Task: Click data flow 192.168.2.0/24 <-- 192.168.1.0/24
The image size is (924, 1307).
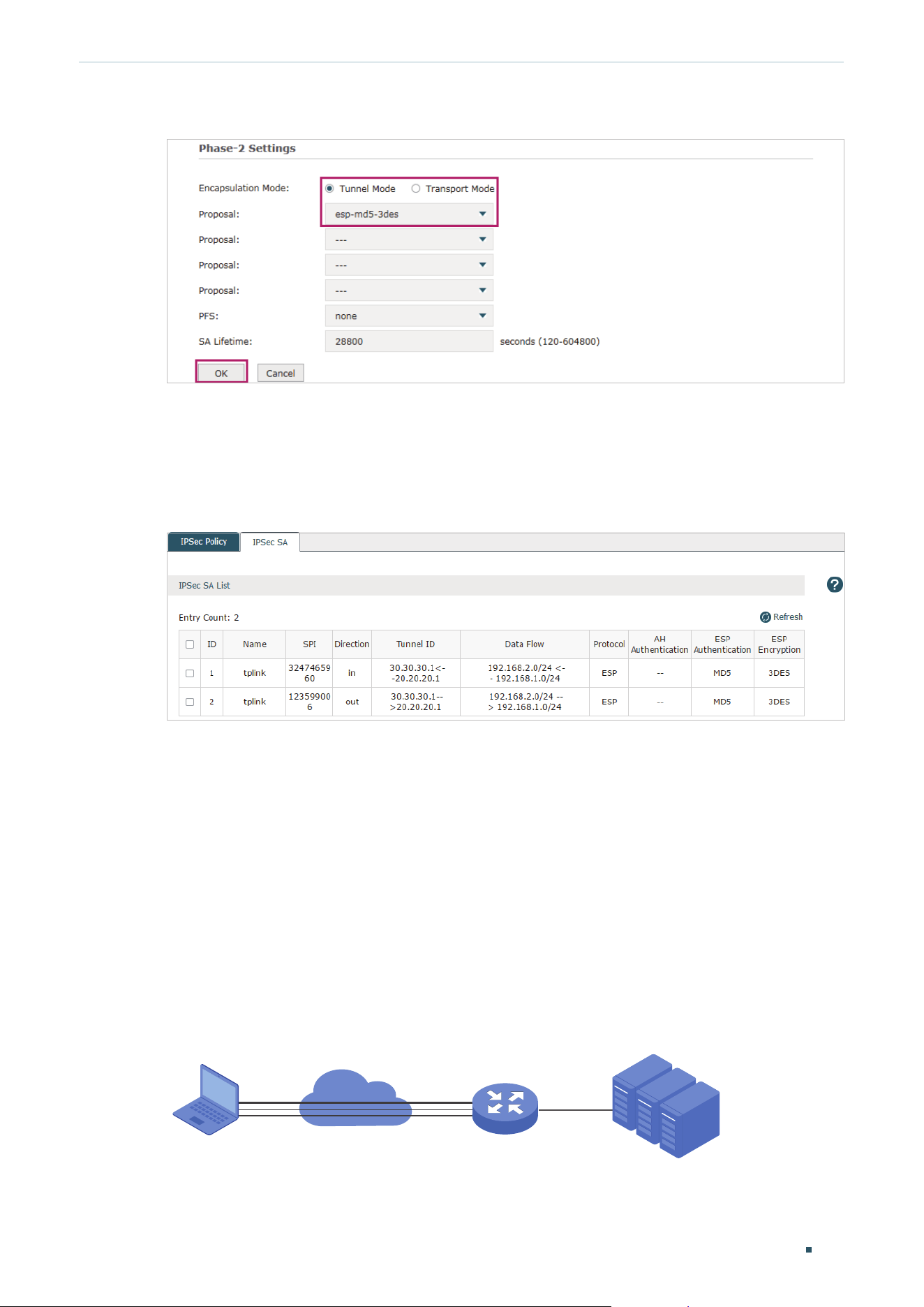Action: pyautogui.click(x=526, y=673)
